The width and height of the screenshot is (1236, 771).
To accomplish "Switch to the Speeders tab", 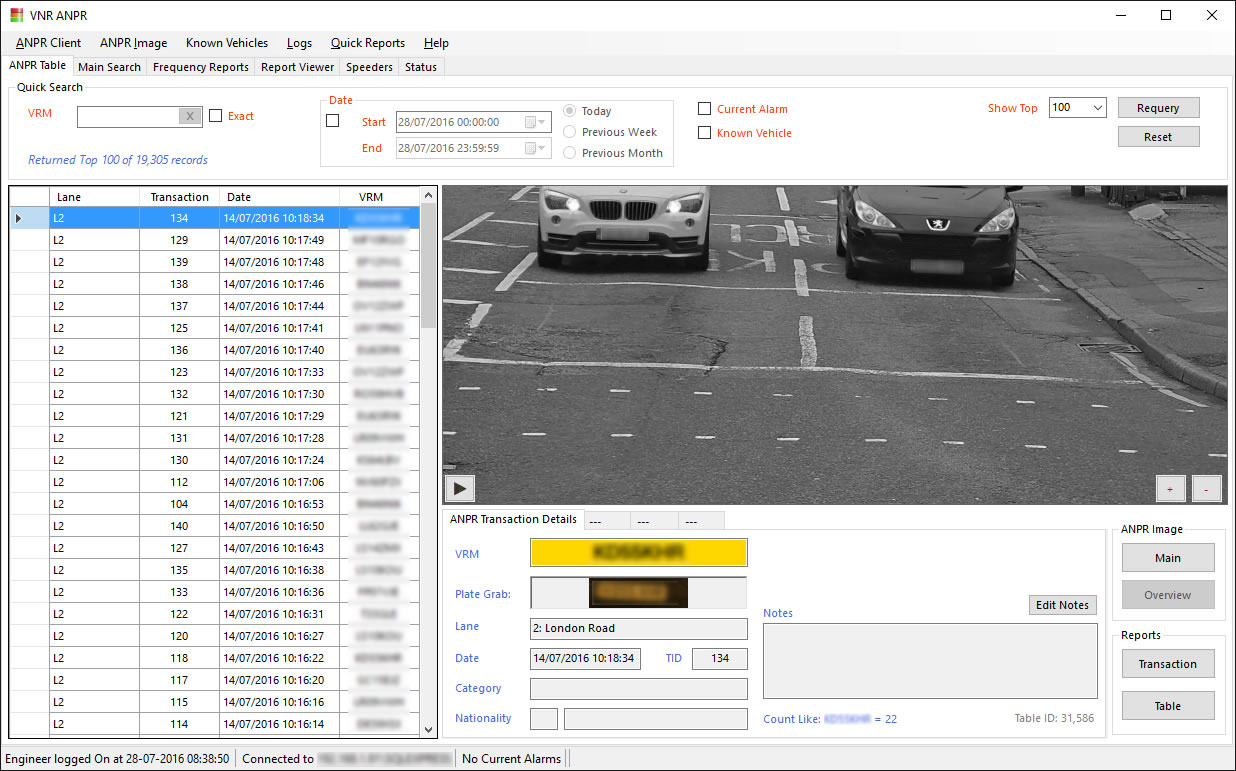I will point(369,67).
